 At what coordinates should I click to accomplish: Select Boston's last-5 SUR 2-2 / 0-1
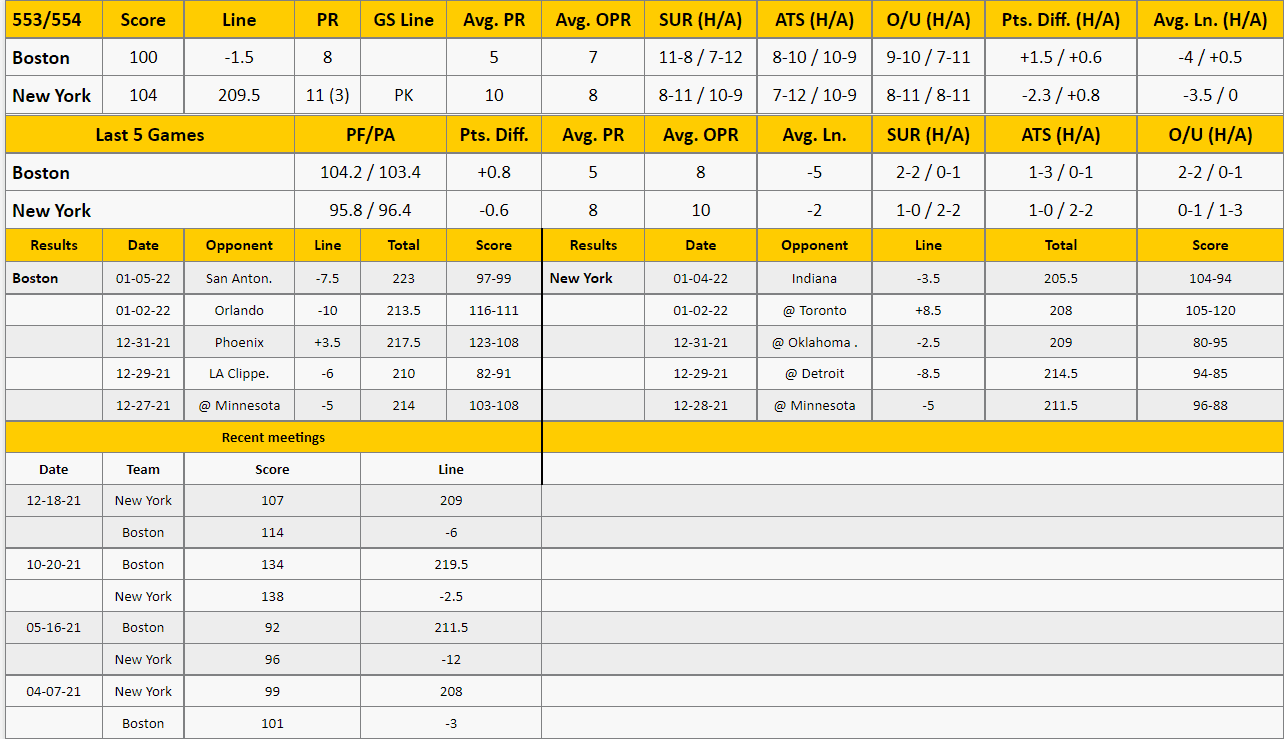pos(928,172)
